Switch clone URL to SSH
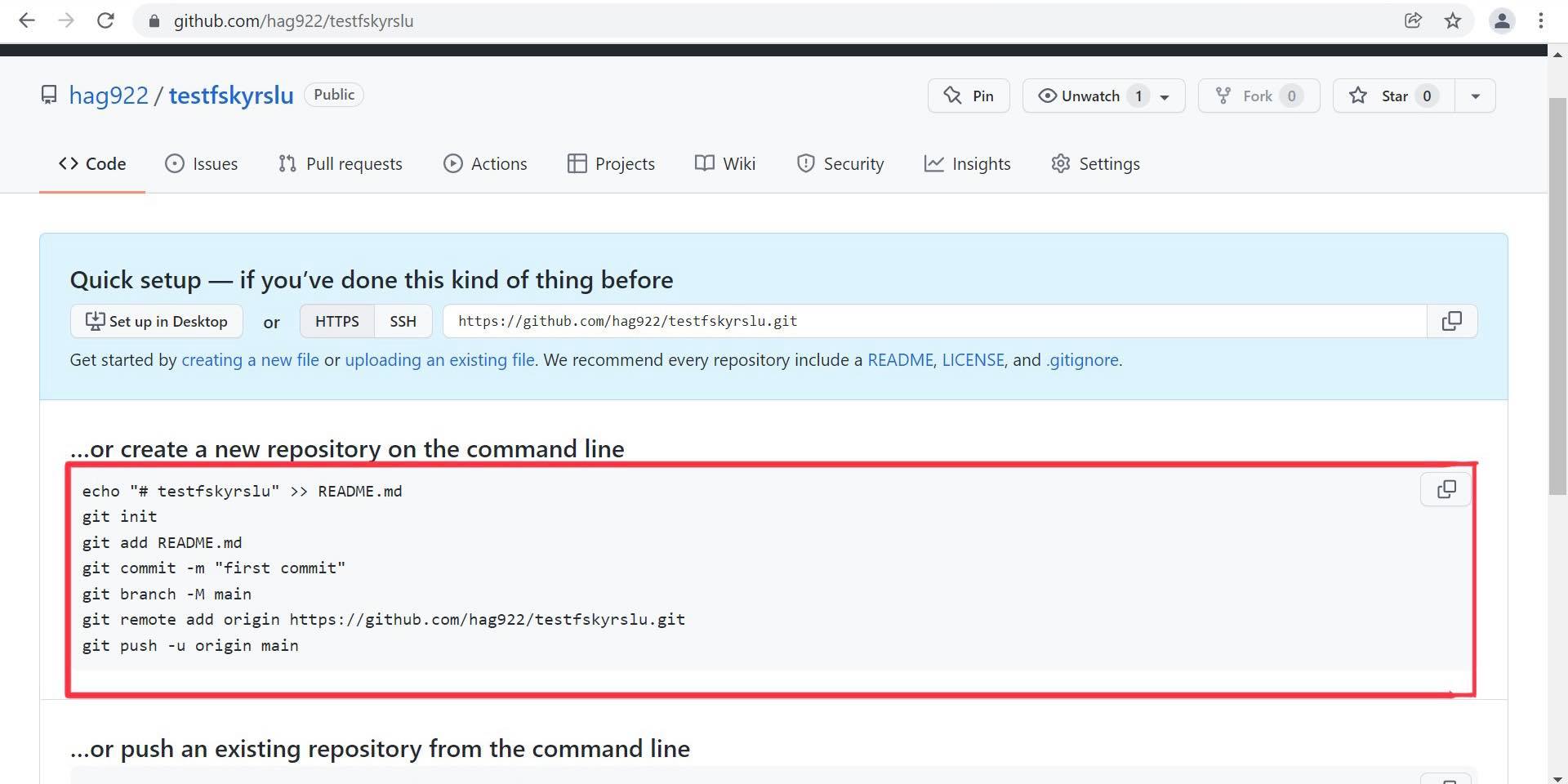This screenshot has height=784, width=1568. tap(403, 321)
